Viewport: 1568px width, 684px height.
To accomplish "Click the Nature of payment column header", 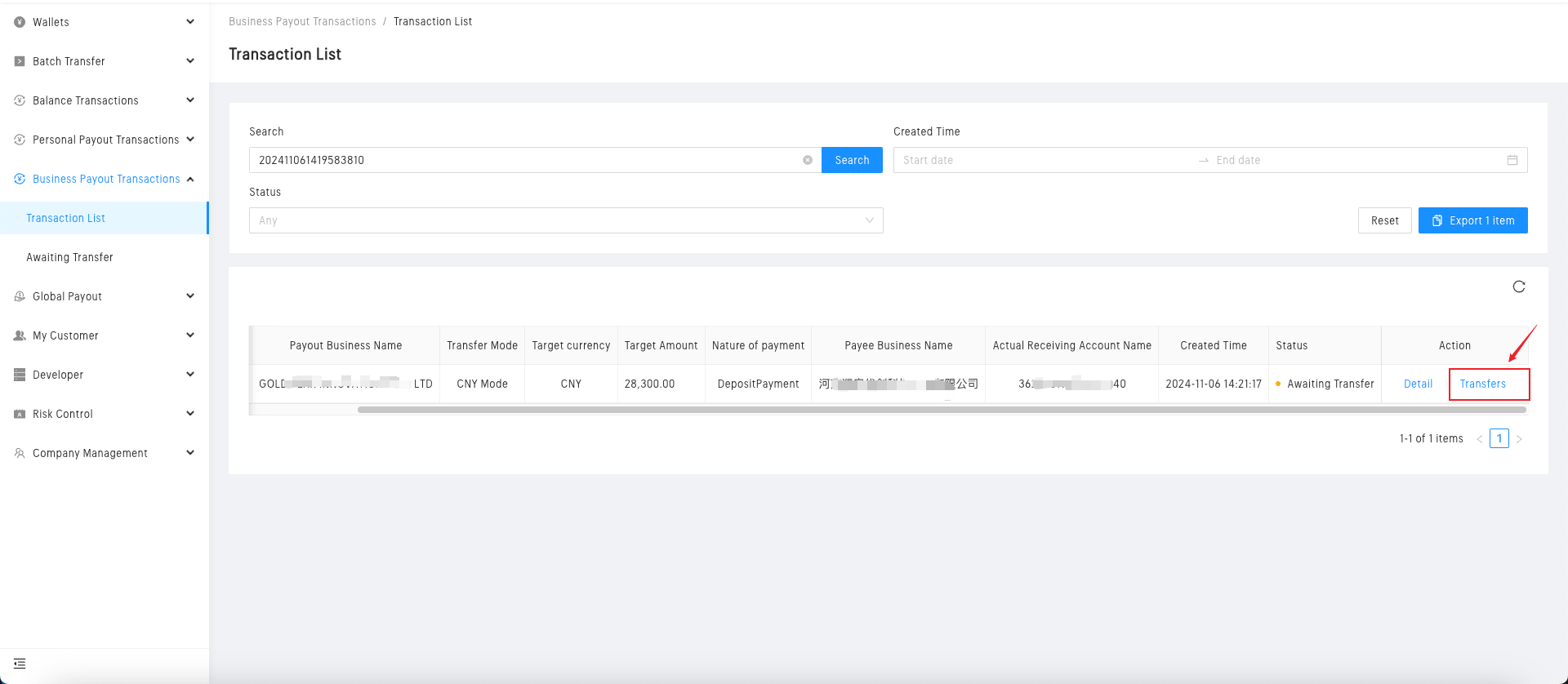I will 758,345.
